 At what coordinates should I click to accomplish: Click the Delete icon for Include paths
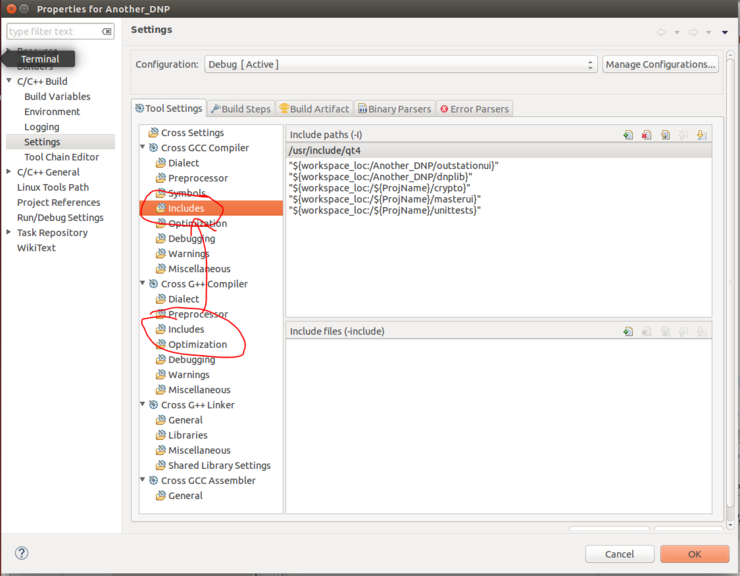(647, 135)
